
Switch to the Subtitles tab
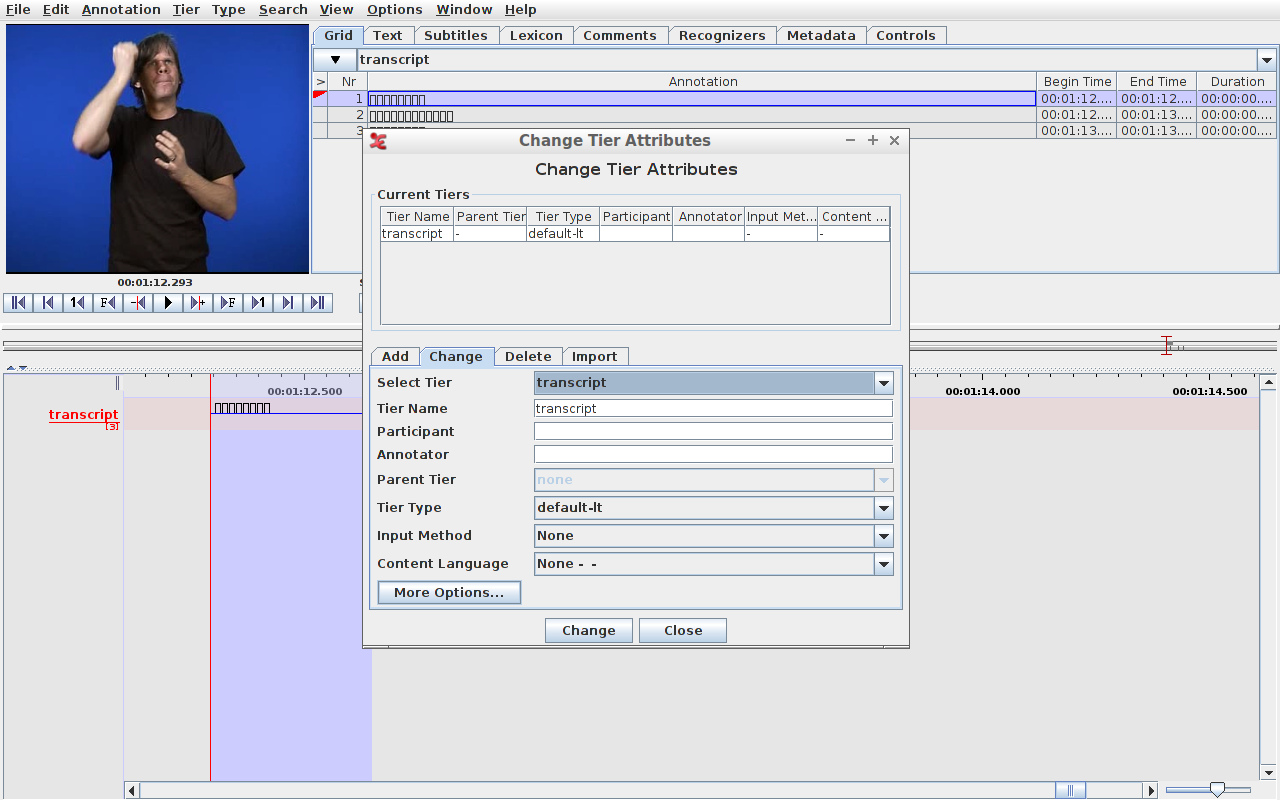(x=456, y=35)
